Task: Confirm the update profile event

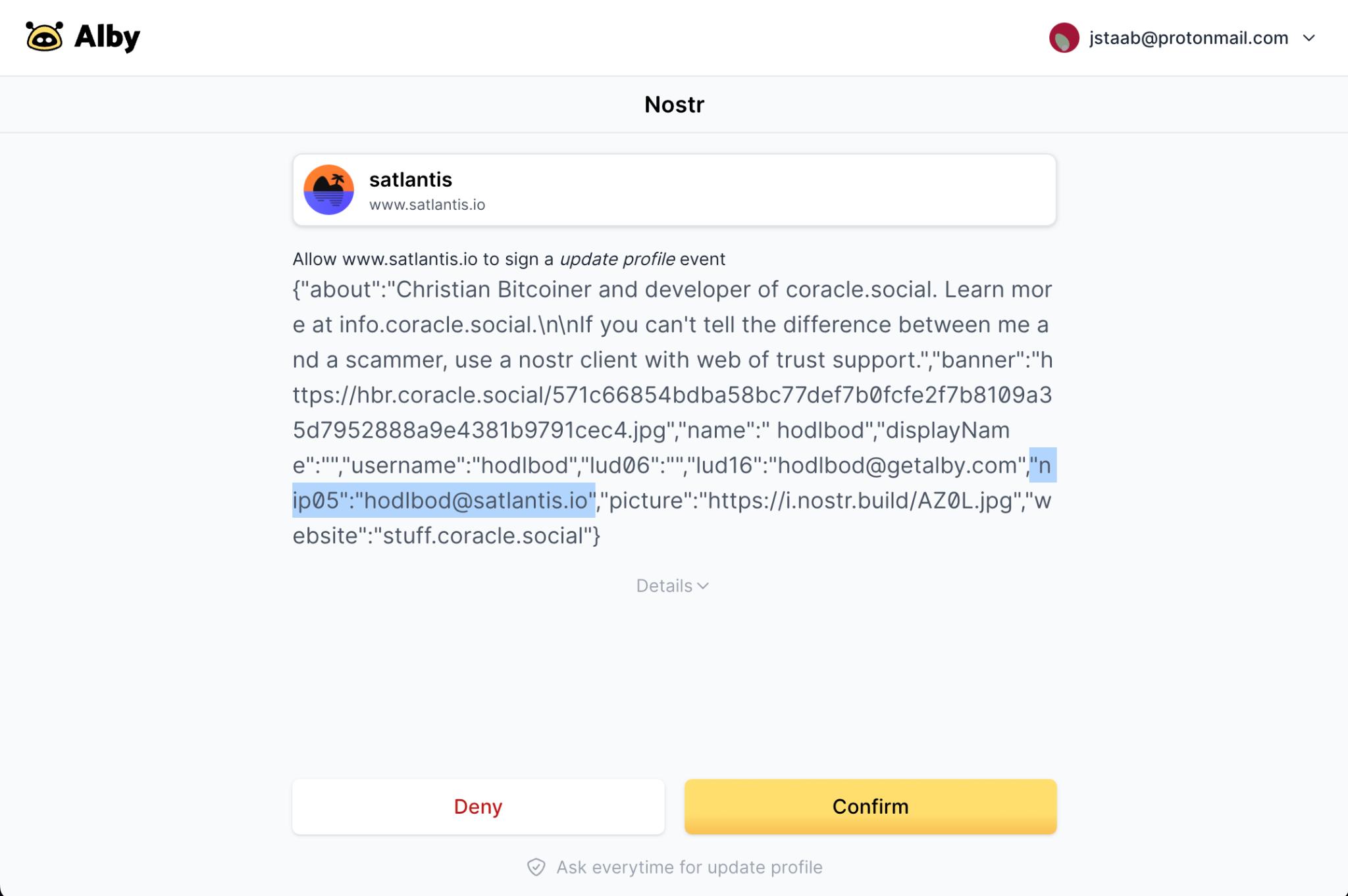Action: click(x=870, y=807)
